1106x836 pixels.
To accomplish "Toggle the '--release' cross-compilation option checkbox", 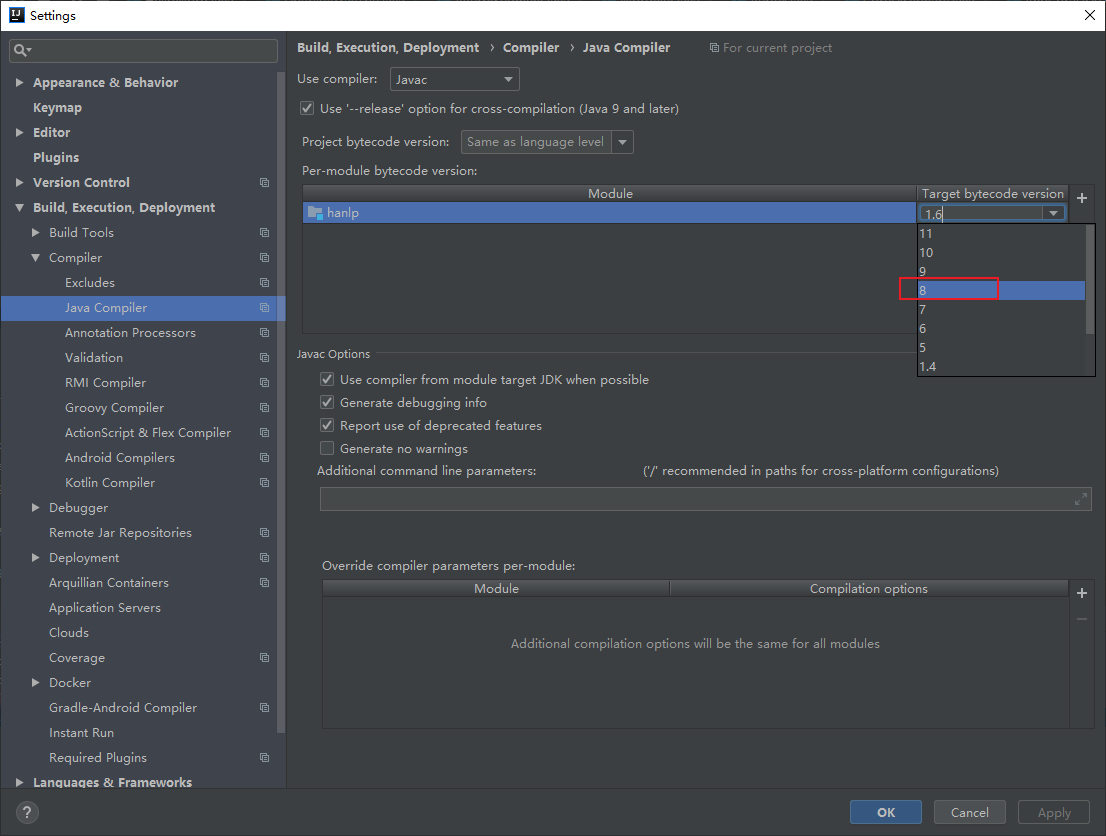I will [307, 108].
